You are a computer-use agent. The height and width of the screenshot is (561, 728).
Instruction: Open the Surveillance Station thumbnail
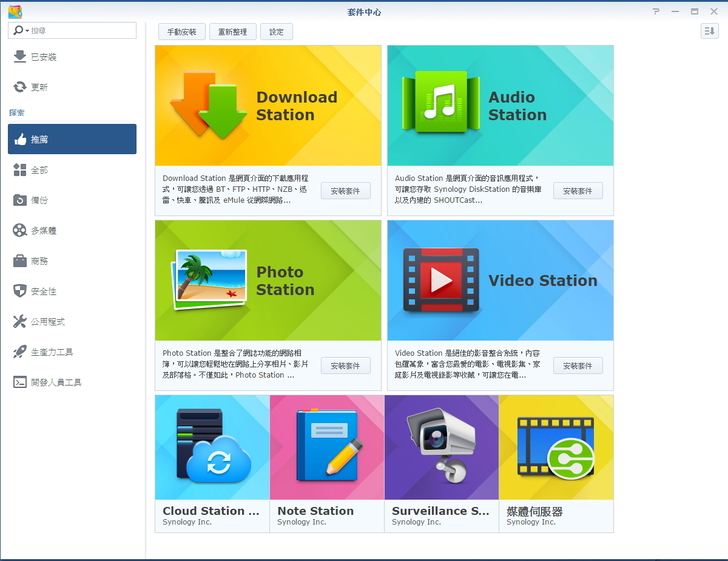pyautogui.click(x=441, y=448)
